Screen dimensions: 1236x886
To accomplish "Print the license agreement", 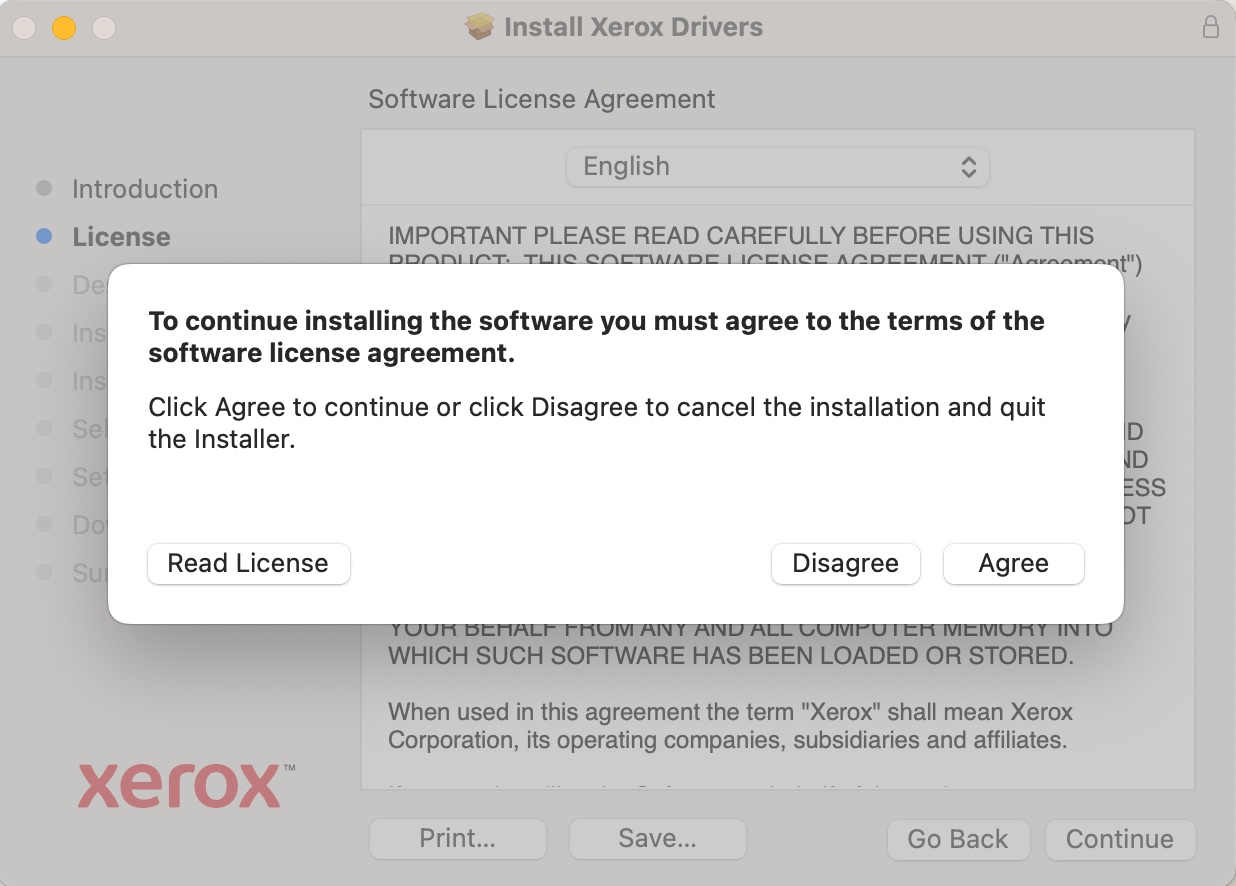I will coord(457,839).
